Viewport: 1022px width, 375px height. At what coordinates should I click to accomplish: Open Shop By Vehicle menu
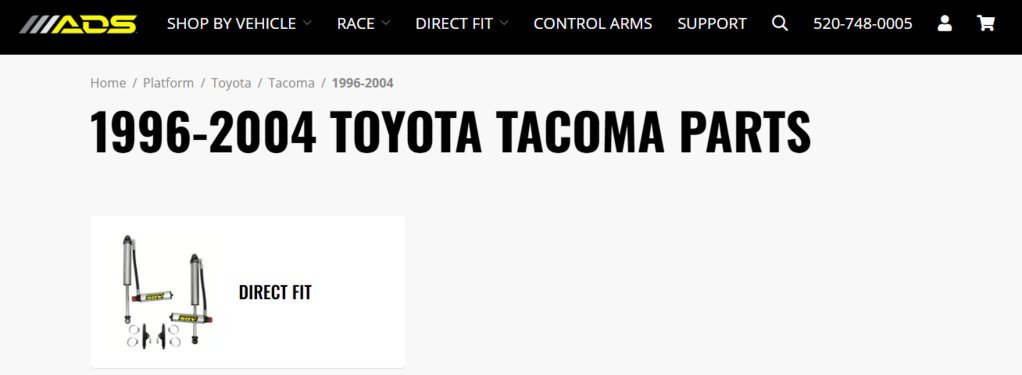231,23
